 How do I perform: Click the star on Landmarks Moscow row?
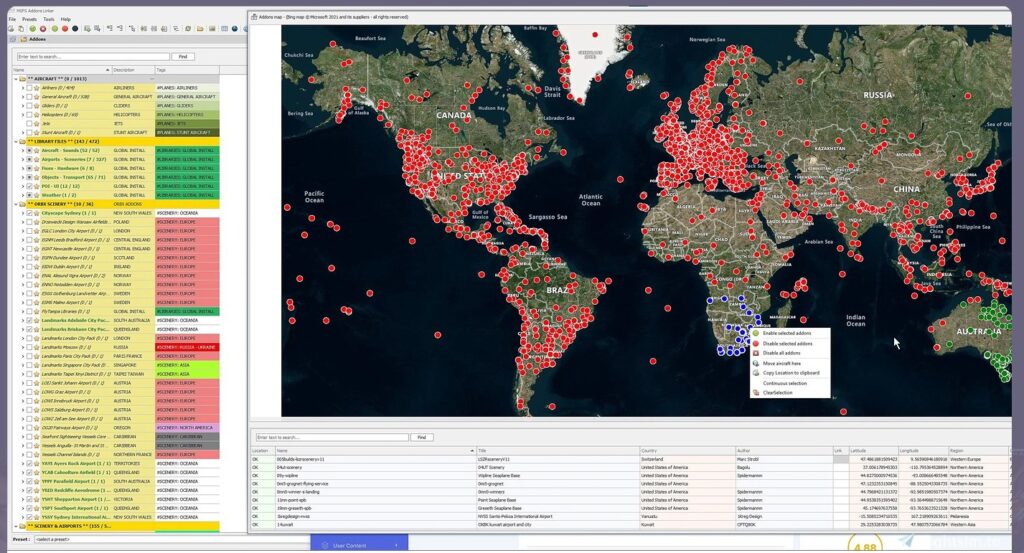(37, 347)
